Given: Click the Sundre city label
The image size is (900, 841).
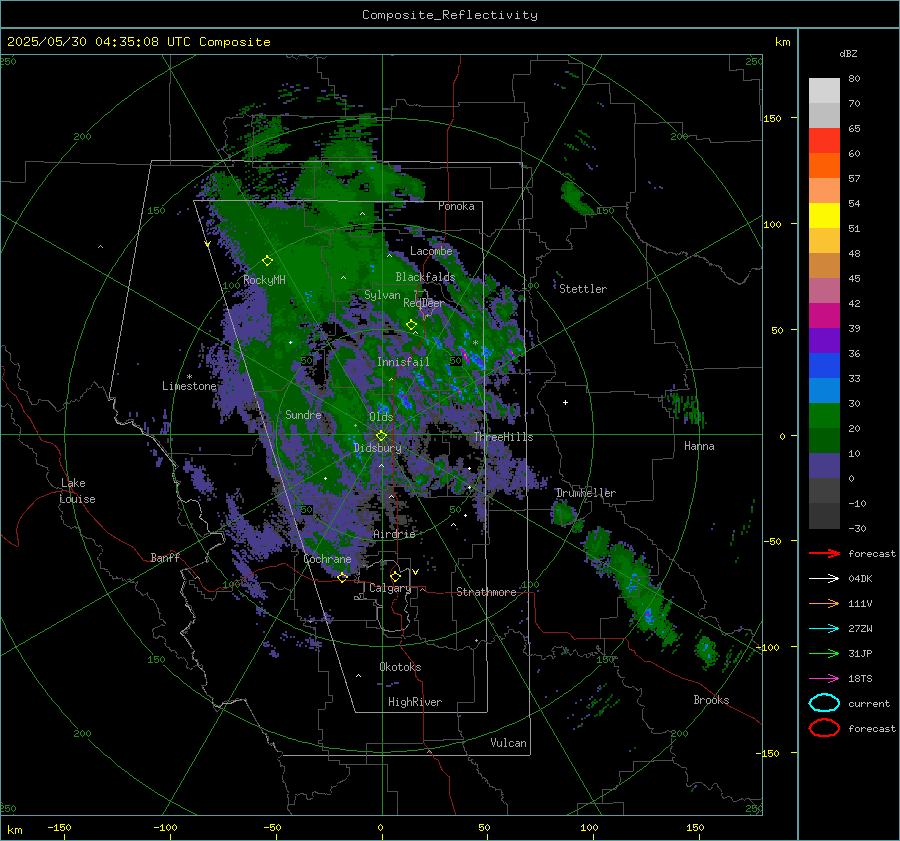Looking at the screenshot, I should pos(303,414).
